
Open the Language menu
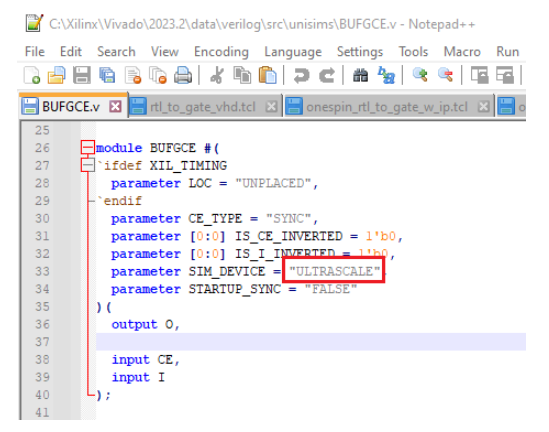coord(293,52)
